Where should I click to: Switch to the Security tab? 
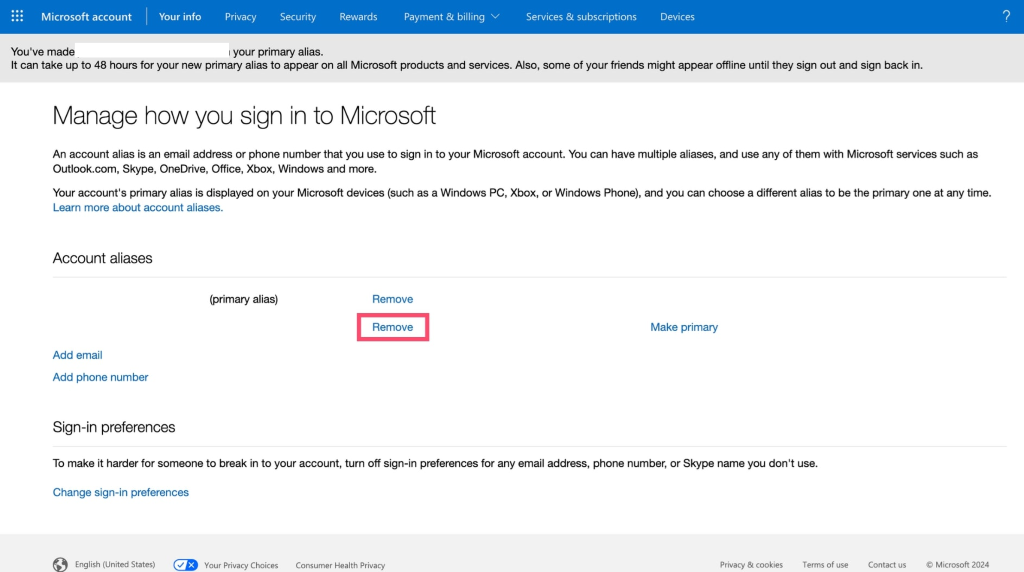click(298, 16)
